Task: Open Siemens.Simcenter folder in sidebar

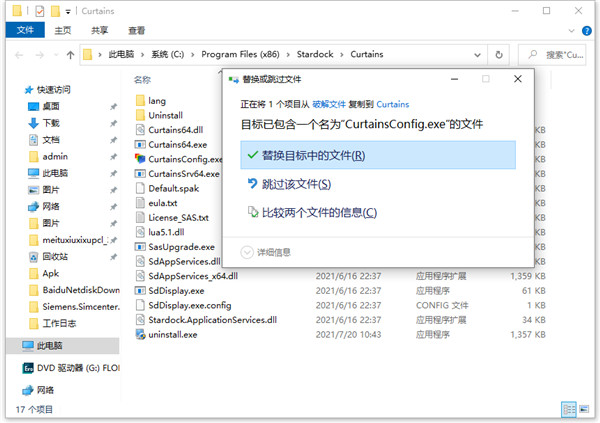Action: [75, 307]
